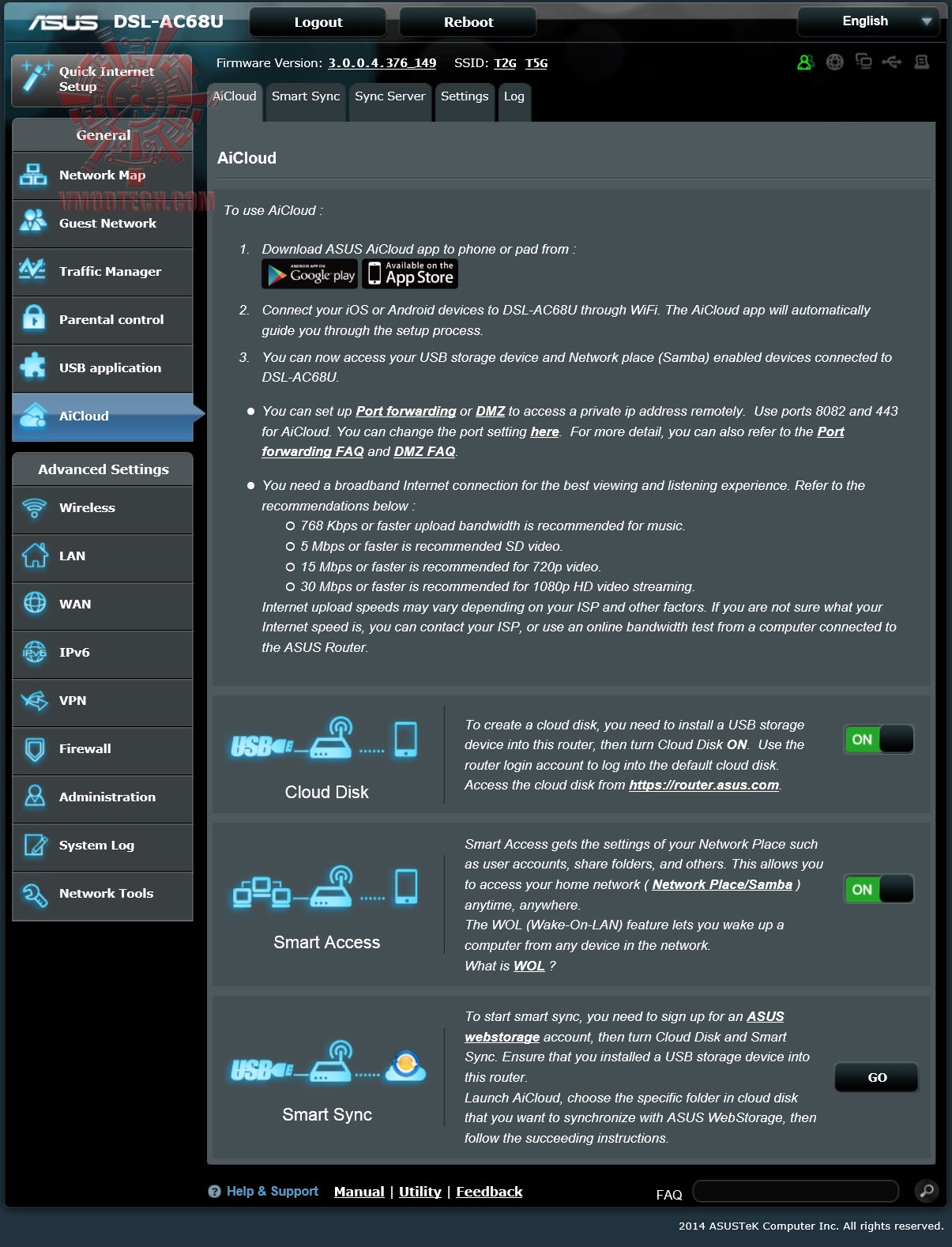Image resolution: width=952 pixels, height=1247 pixels.
Task: Open Network Map icon in sidebar
Action: point(33,175)
